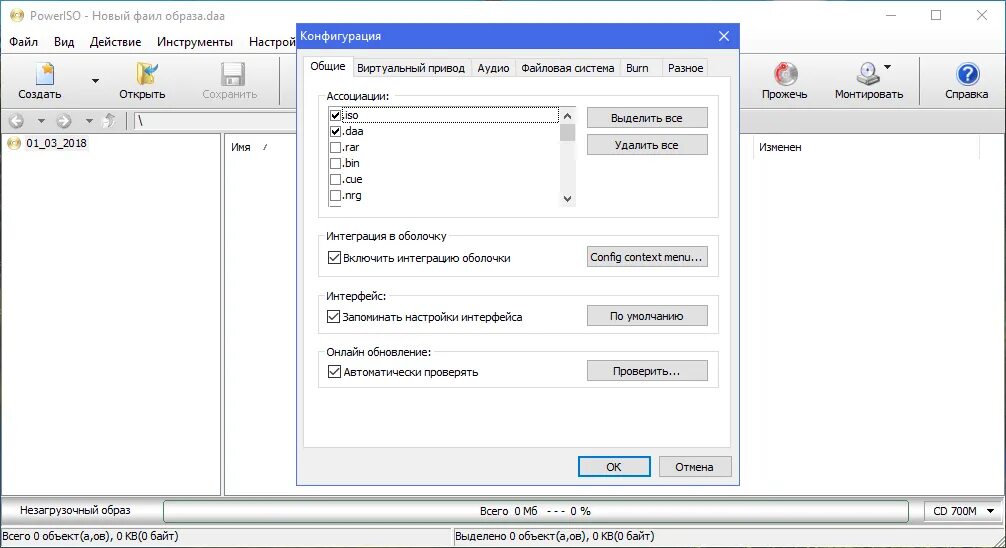This screenshot has height=548, width=1006.
Task: Check the .rar association checkbox
Action: coord(335,148)
